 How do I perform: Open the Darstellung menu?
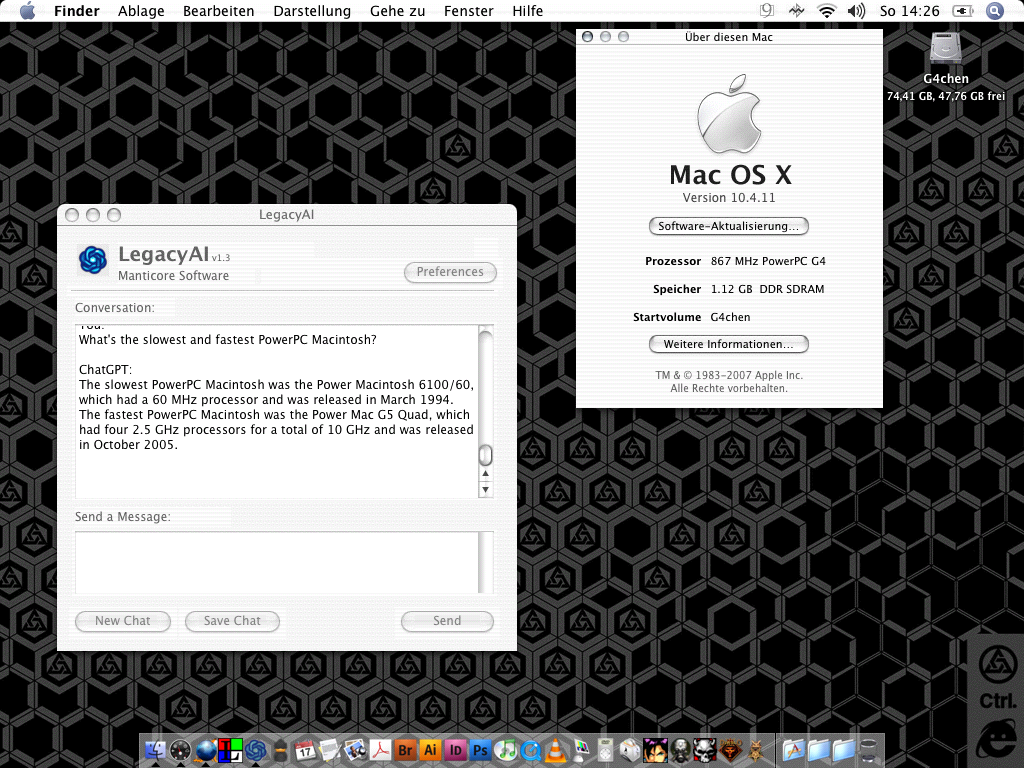tap(312, 11)
